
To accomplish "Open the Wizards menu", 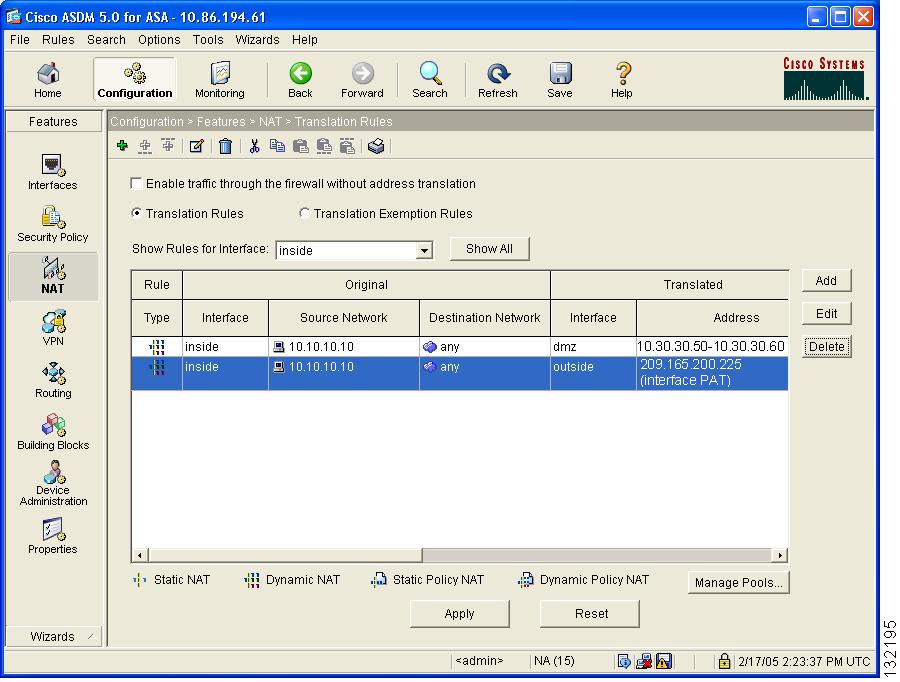I will click(x=257, y=40).
